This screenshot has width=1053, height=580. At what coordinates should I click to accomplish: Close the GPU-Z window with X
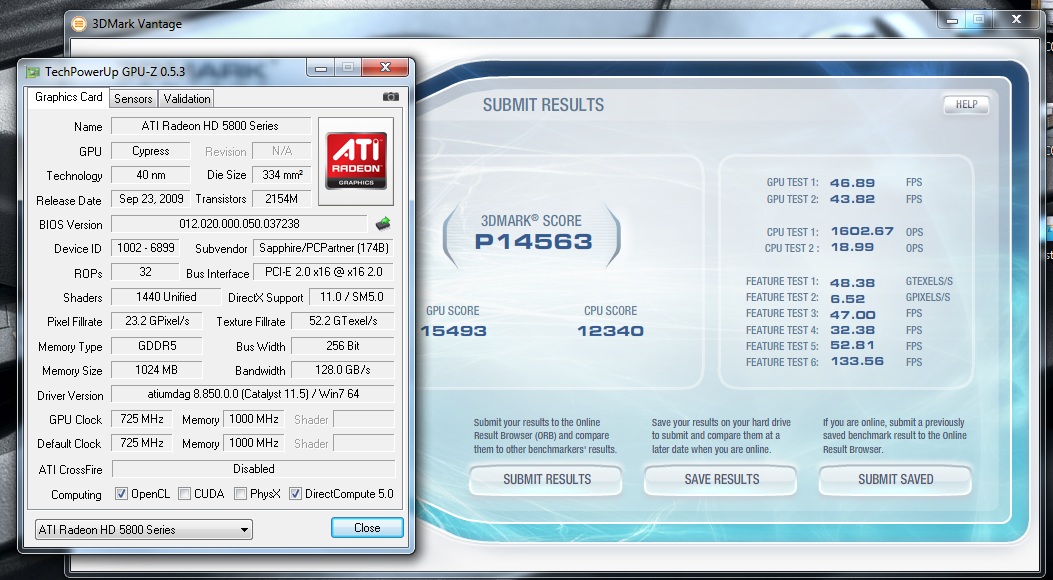pyautogui.click(x=385, y=67)
